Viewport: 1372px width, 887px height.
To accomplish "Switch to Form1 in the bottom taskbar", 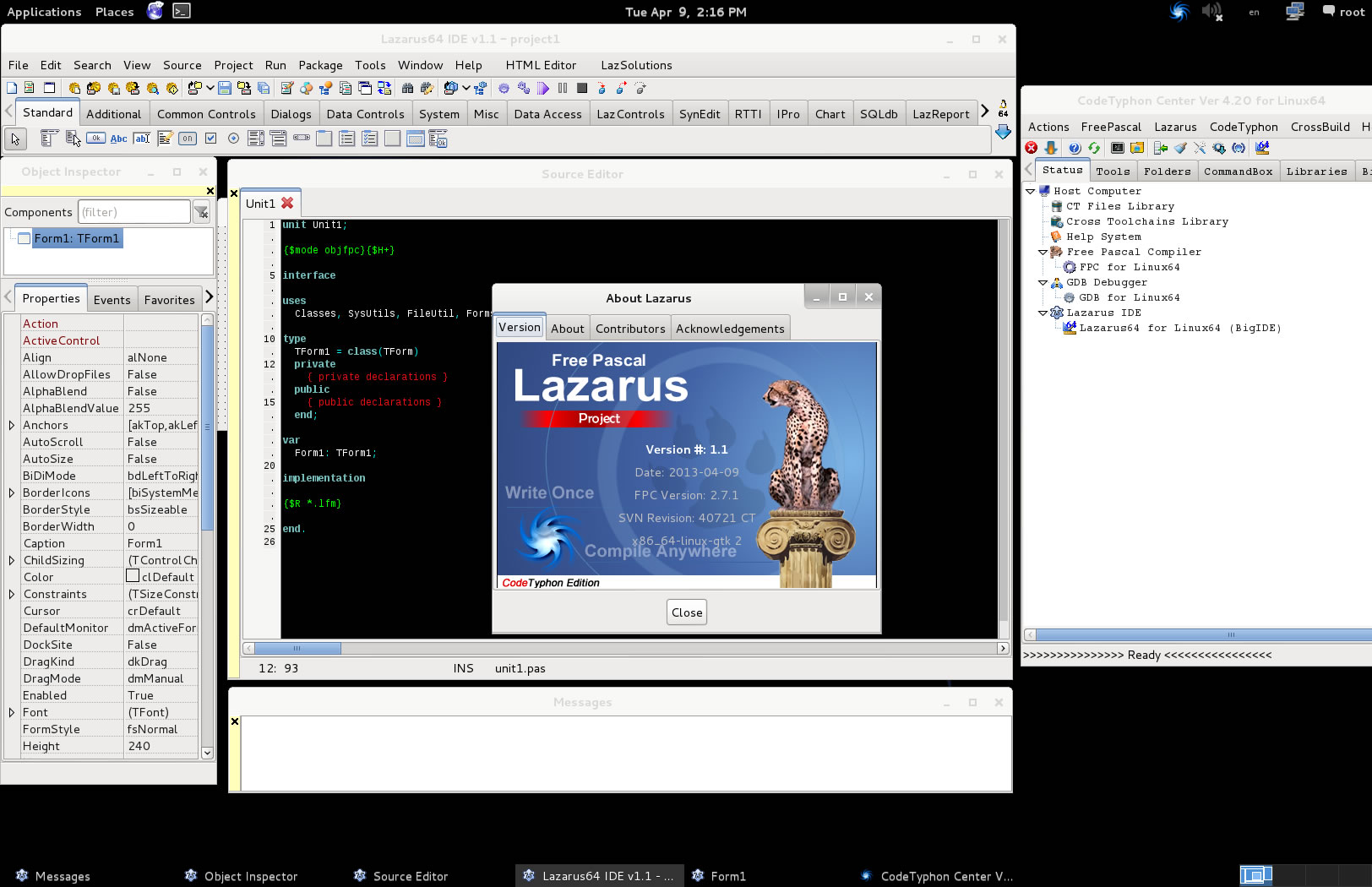I will pos(719,876).
